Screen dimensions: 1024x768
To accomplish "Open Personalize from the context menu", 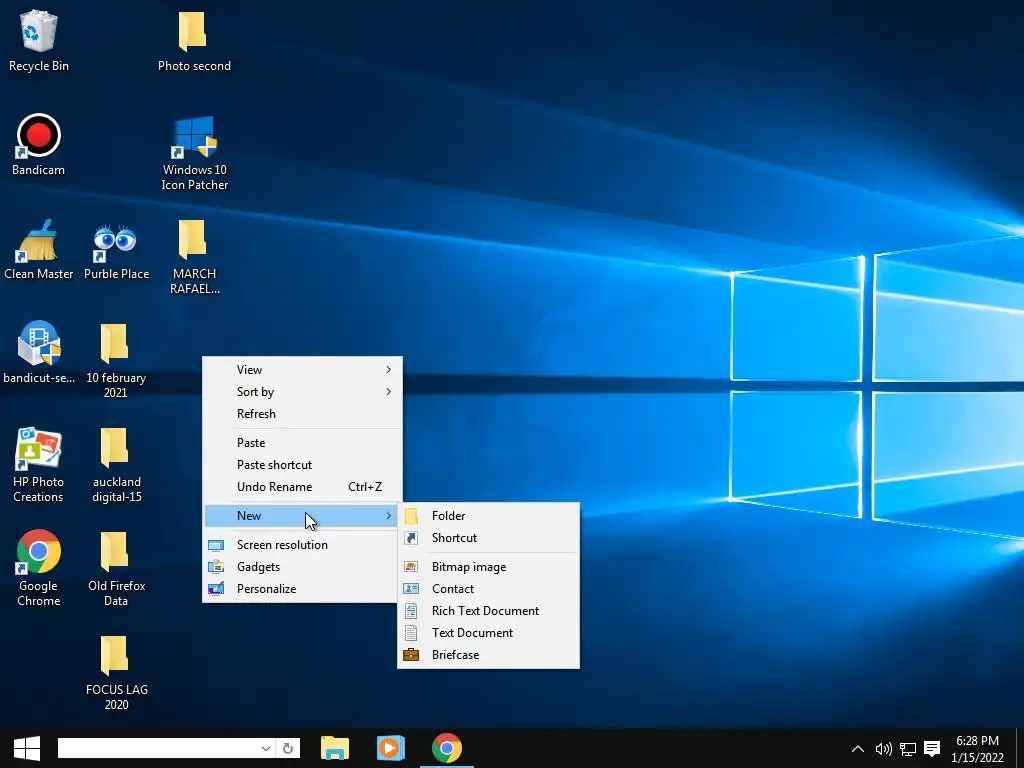I will point(302,589).
